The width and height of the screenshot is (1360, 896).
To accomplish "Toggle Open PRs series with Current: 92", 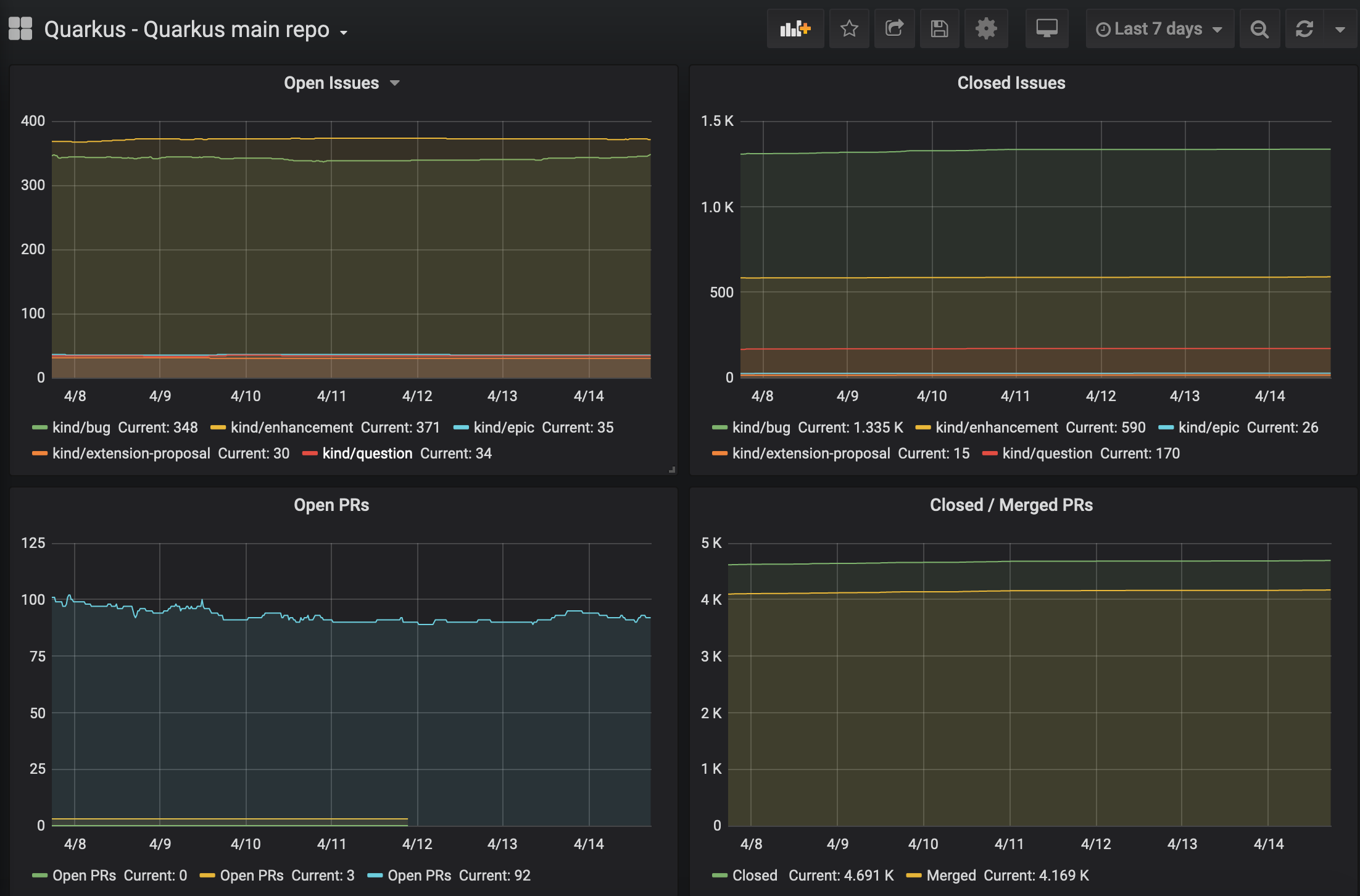I will (x=419, y=876).
